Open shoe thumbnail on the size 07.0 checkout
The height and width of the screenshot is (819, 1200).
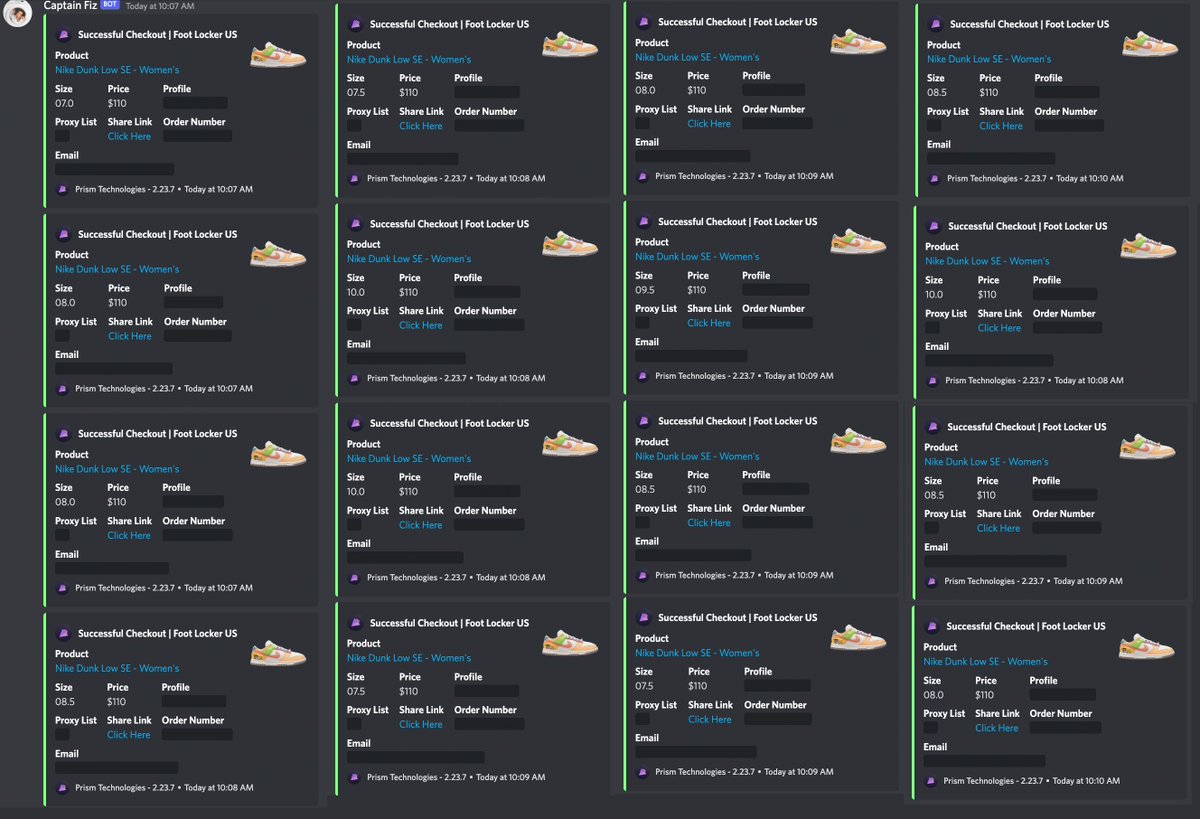point(278,54)
